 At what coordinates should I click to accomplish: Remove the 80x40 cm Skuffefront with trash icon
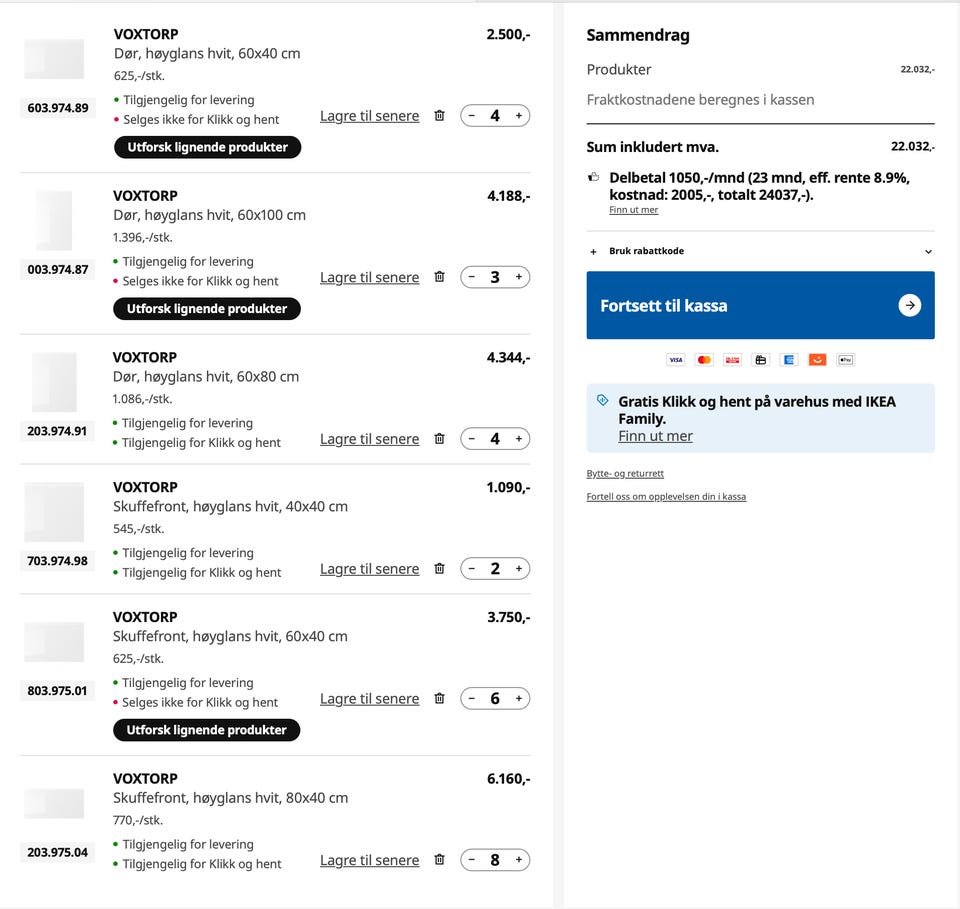[x=439, y=860]
